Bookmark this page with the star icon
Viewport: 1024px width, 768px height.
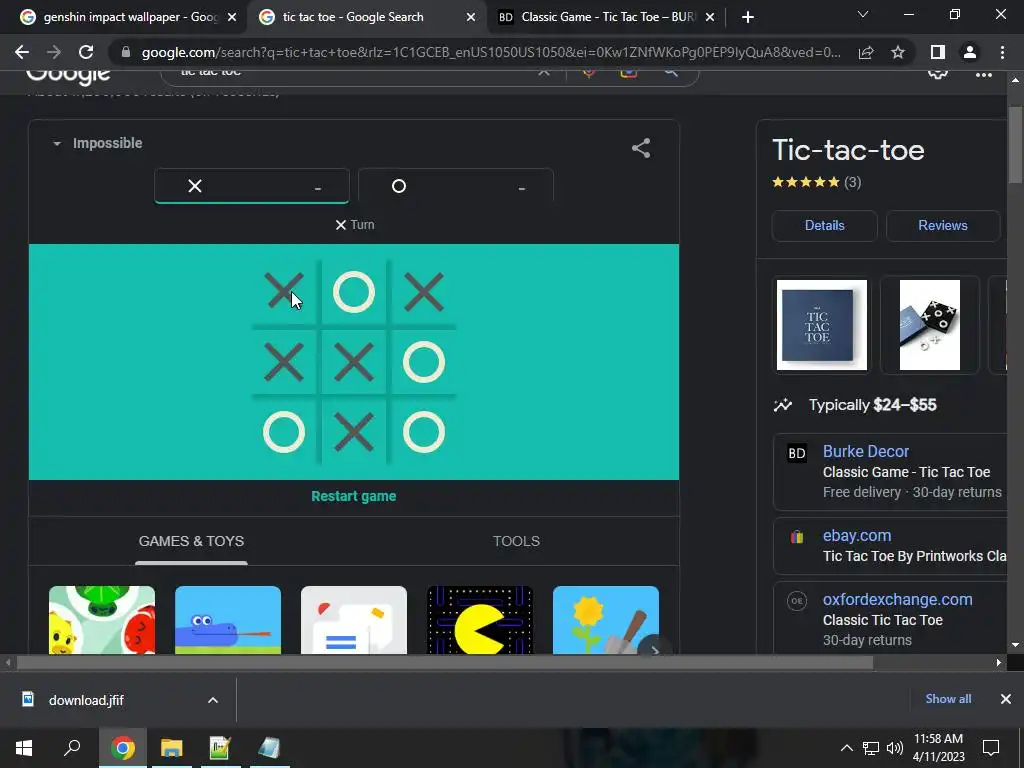tap(898, 52)
